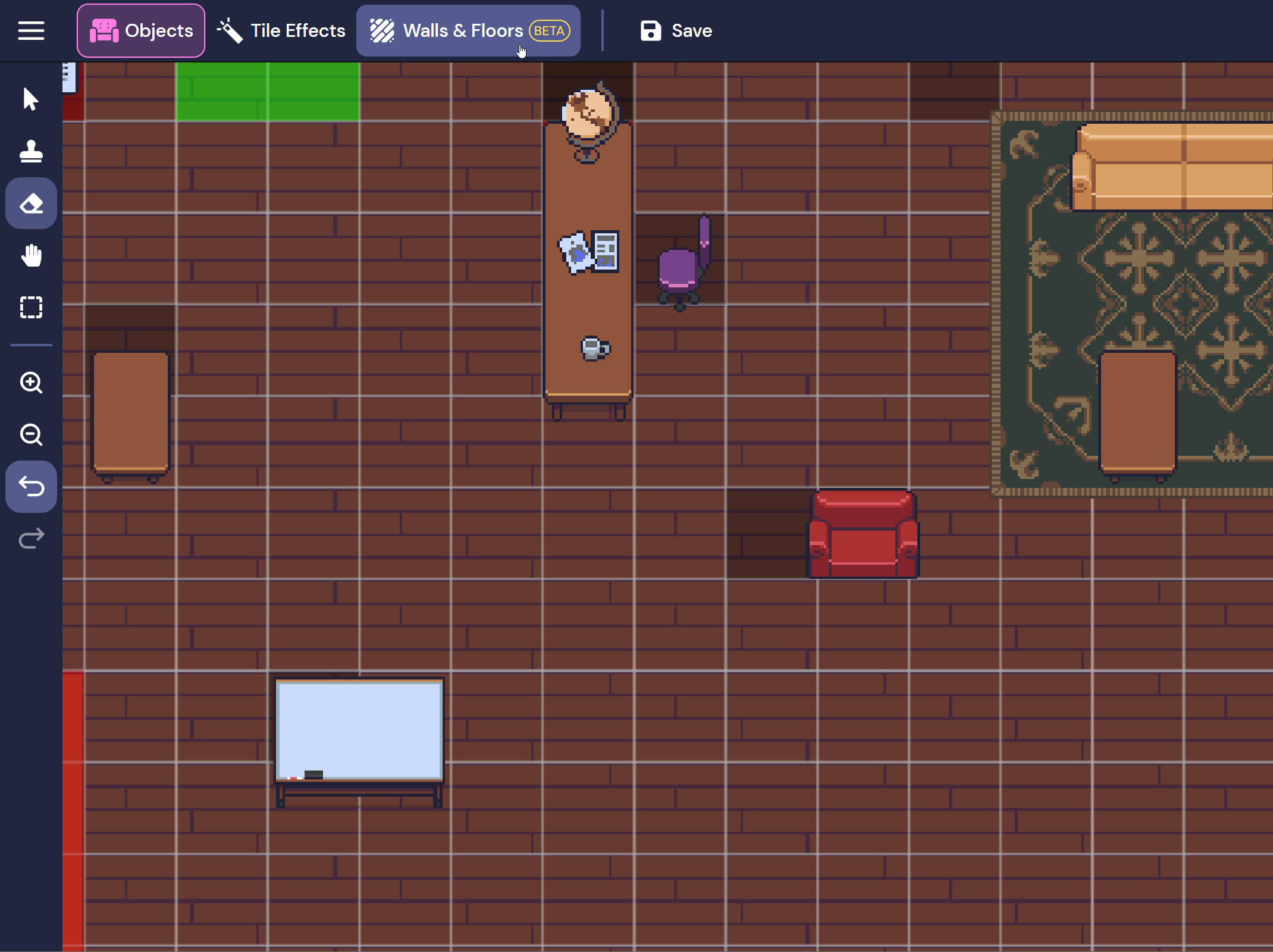
Task: Click the Zoom In magnifier
Action: (x=31, y=383)
